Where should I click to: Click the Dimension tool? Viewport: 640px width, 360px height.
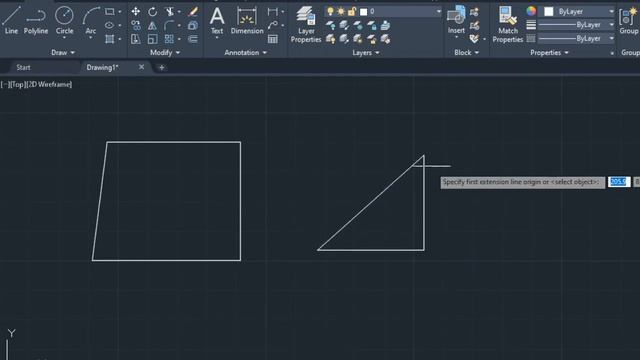247,20
